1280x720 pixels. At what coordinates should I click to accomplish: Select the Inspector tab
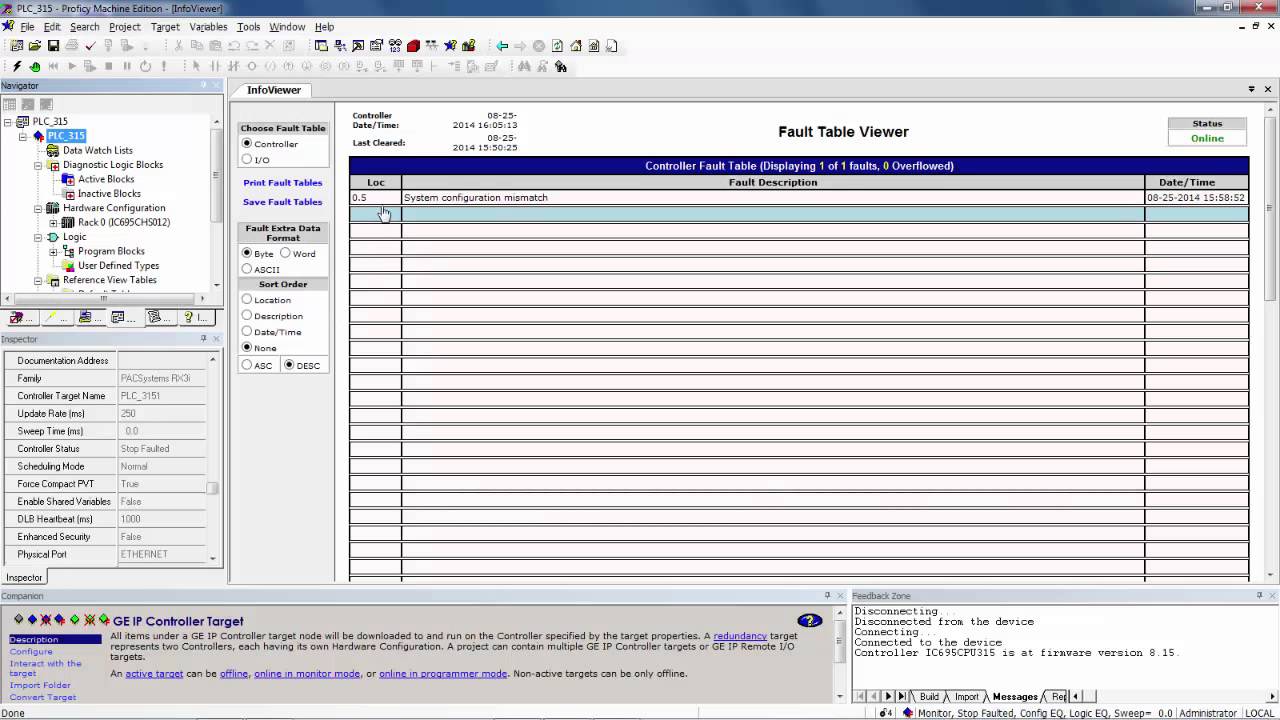(x=24, y=578)
